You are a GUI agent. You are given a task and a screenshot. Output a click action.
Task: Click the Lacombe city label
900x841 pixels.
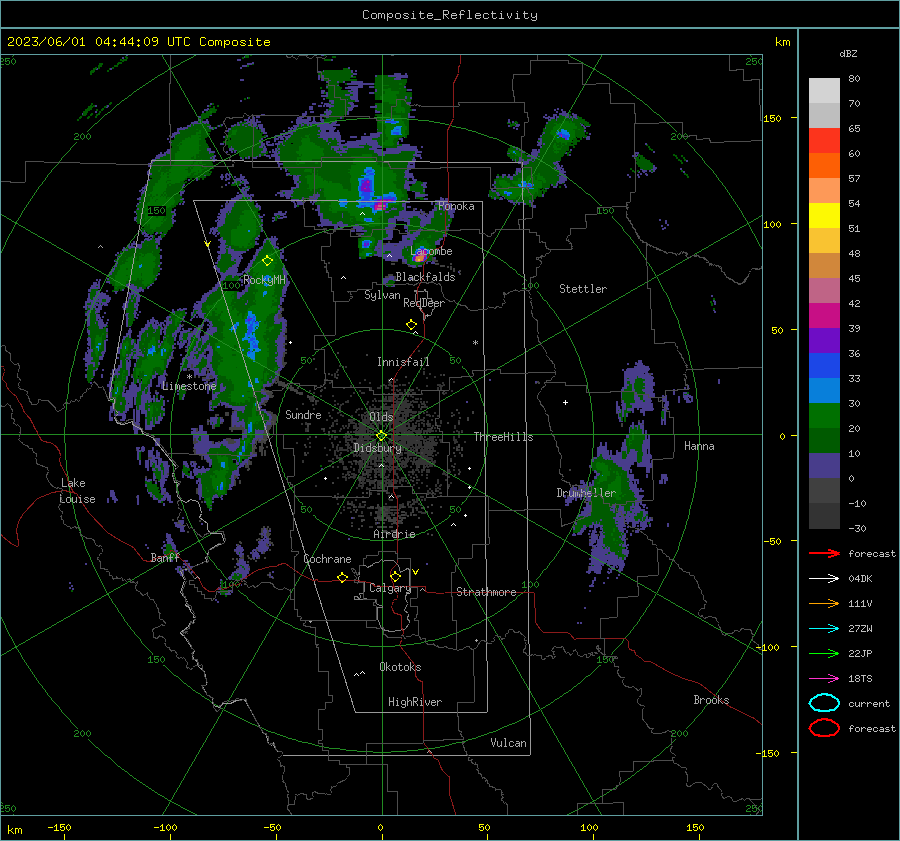(431, 251)
